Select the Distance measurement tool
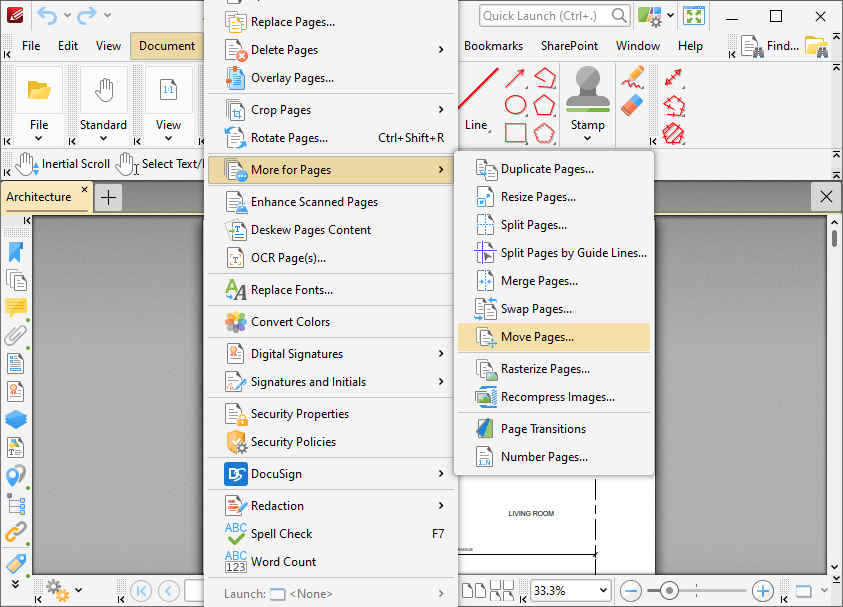 click(674, 77)
